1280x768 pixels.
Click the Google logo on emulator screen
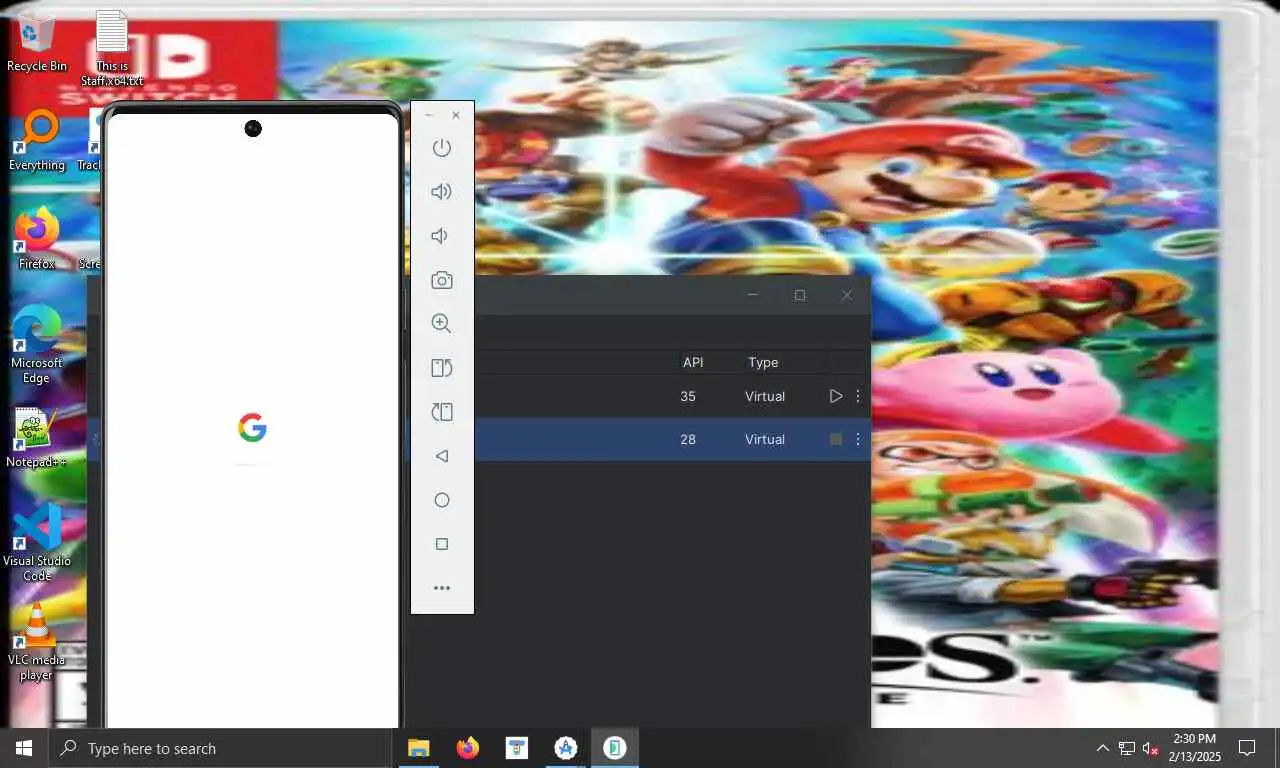tap(252, 428)
